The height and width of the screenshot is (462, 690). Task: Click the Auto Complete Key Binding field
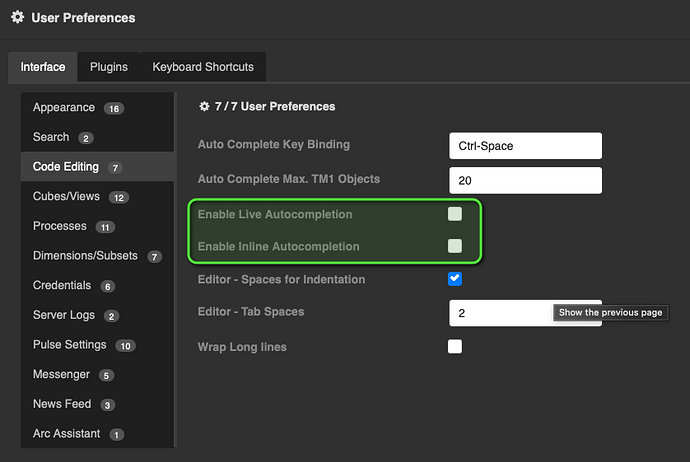pos(525,145)
